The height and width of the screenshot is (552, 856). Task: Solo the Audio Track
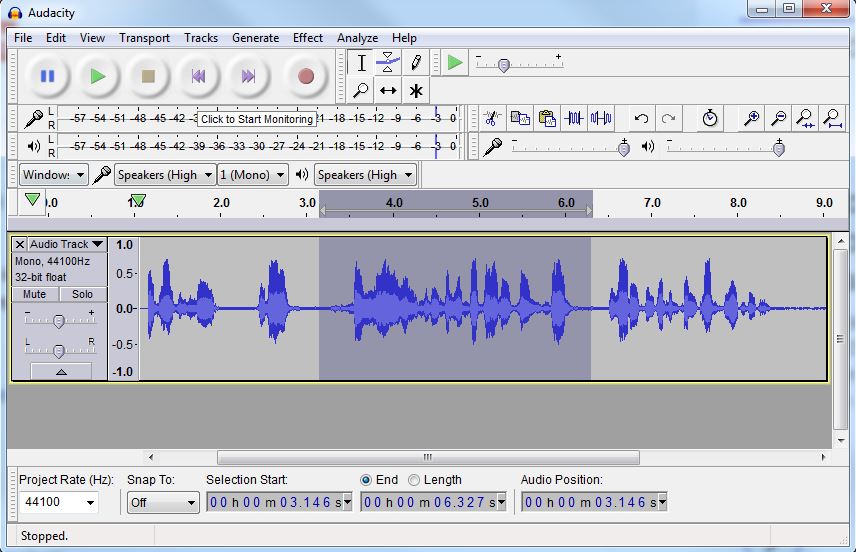point(82,294)
